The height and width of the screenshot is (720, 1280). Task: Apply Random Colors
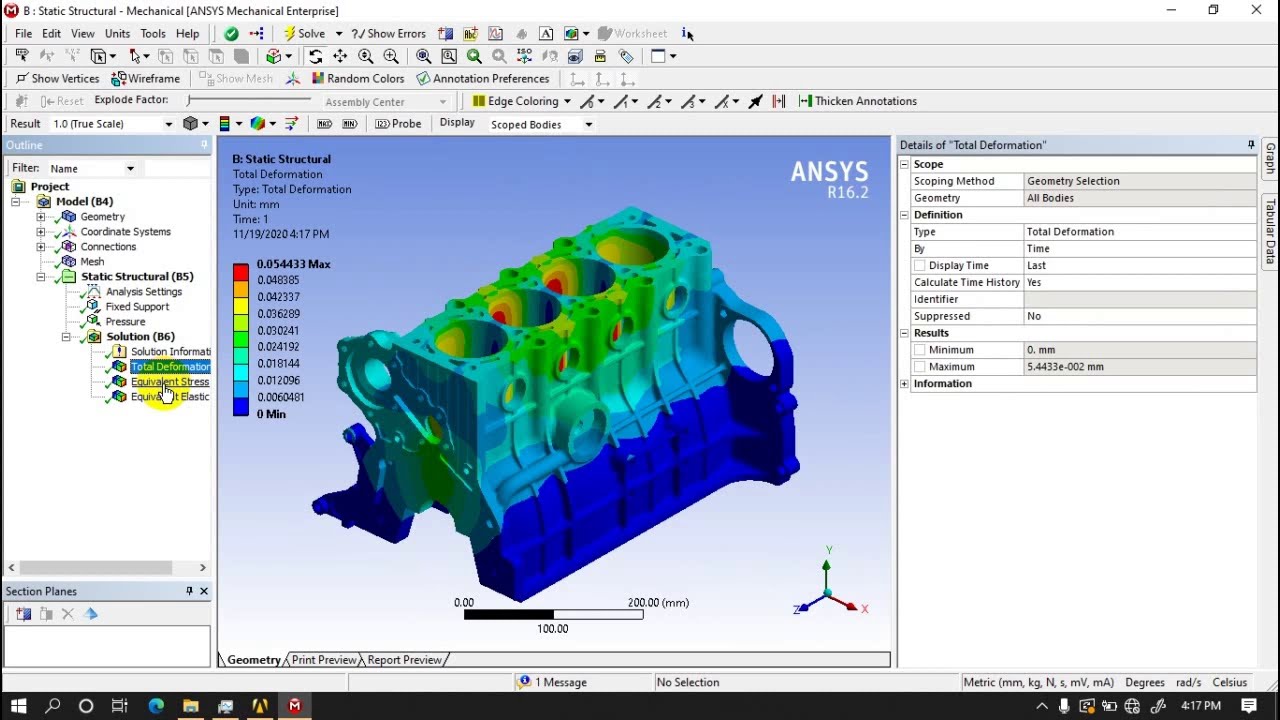[x=358, y=78]
